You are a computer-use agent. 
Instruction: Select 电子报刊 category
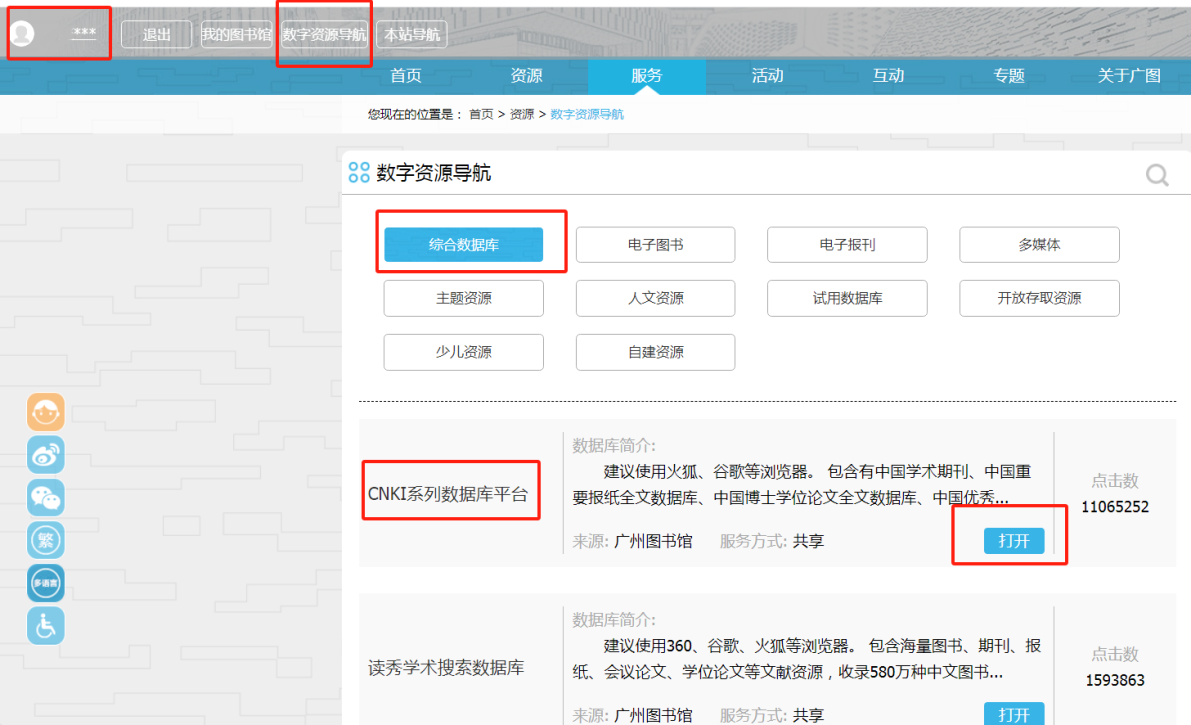847,245
